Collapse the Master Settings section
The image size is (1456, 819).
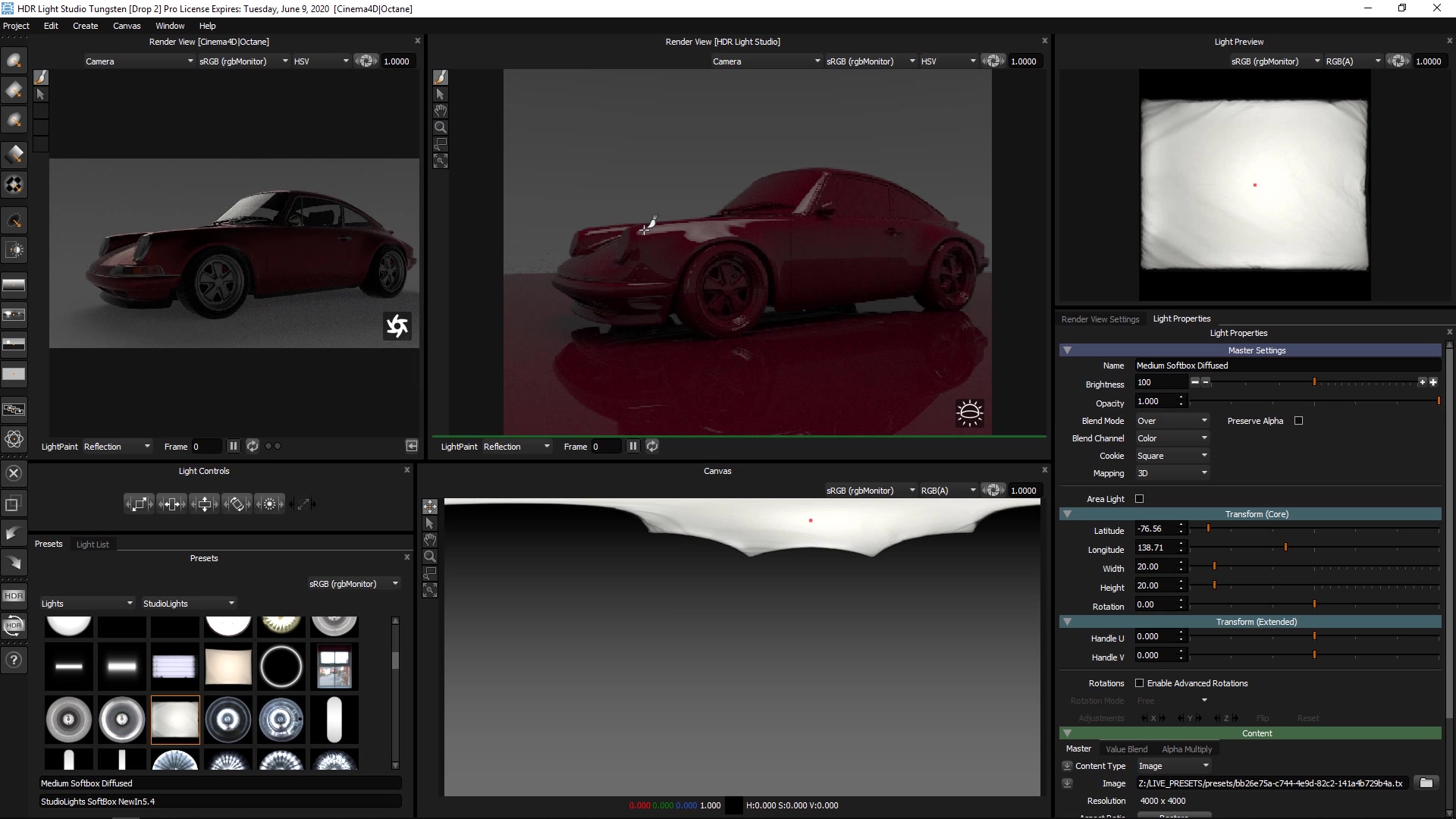(1067, 350)
